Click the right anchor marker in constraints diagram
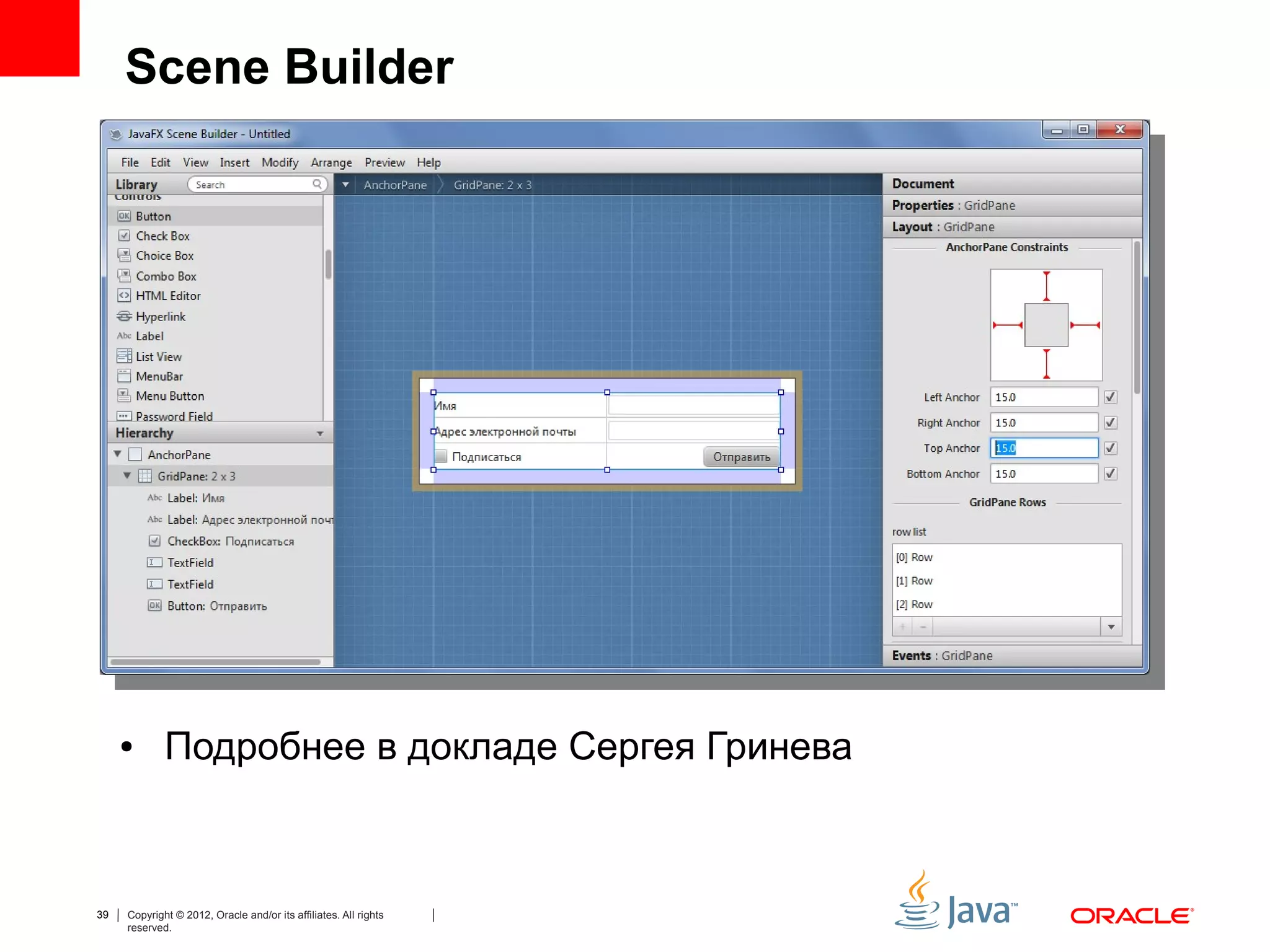This screenshot has width=1270, height=952. point(1085,325)
